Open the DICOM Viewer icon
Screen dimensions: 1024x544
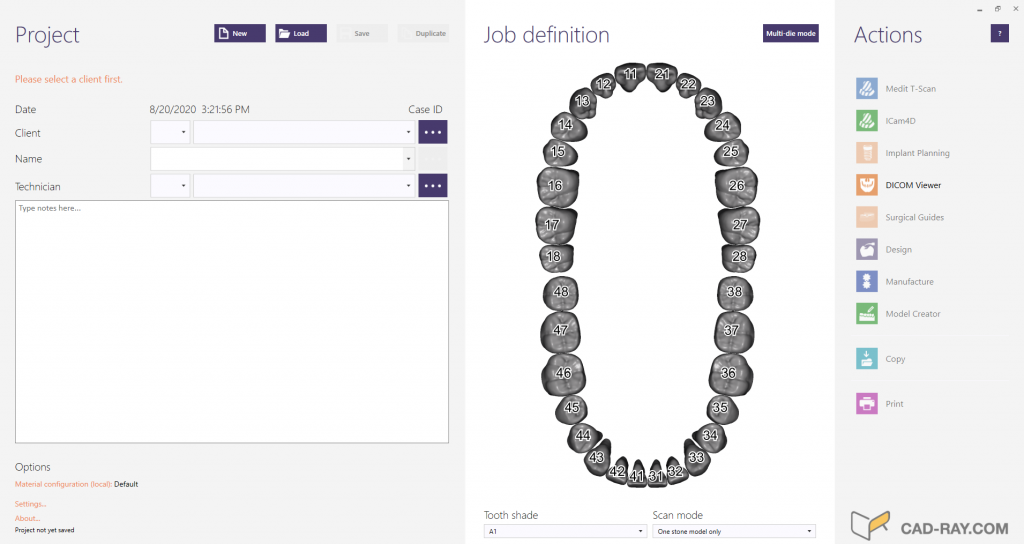pos(867,185)
